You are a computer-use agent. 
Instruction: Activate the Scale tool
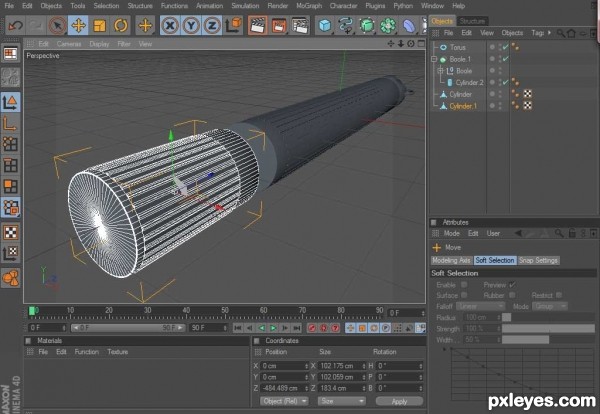coord(99,26)
